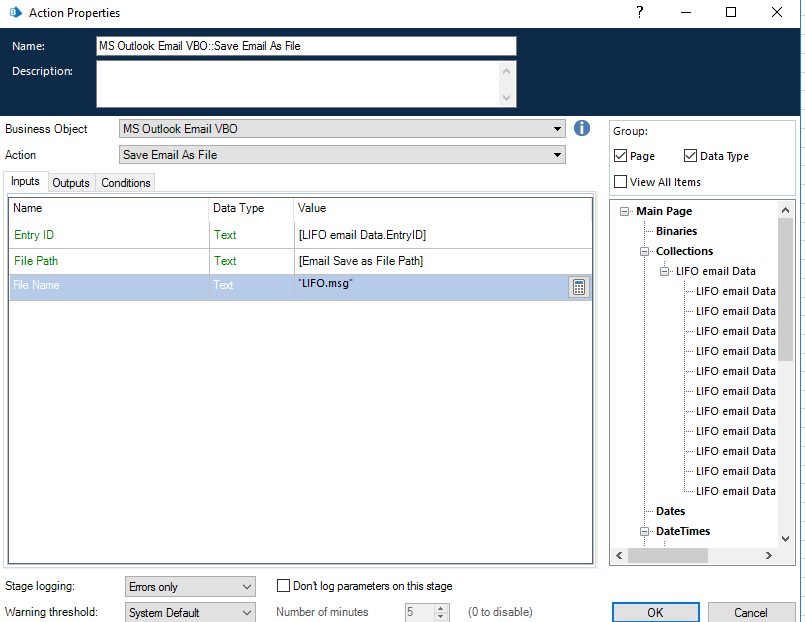Enable Don't log parameters on this stage
The width and height of the screenshot is (805, 622).
284,586
